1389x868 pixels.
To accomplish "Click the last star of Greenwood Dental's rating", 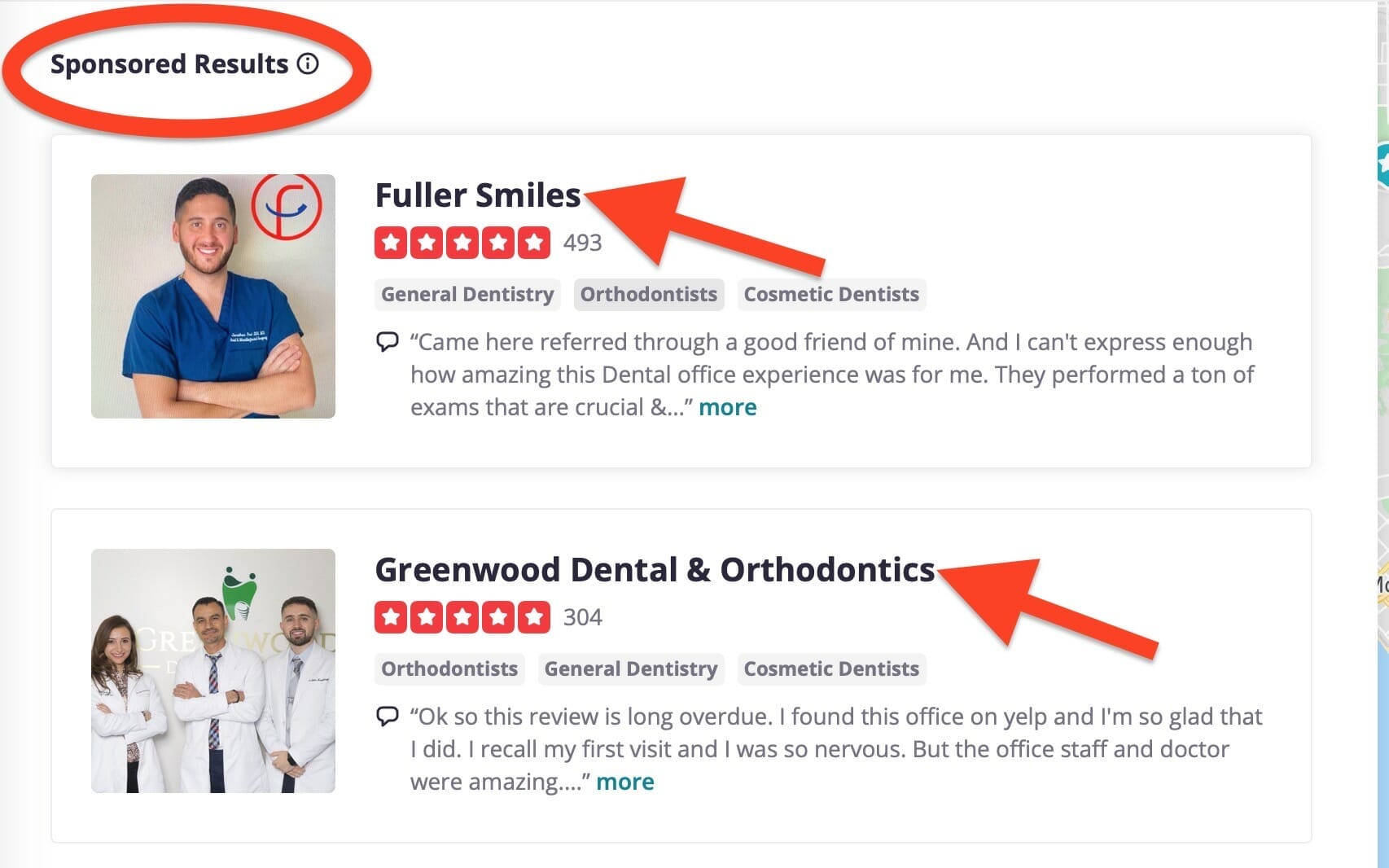I will (x=532, y=617).
